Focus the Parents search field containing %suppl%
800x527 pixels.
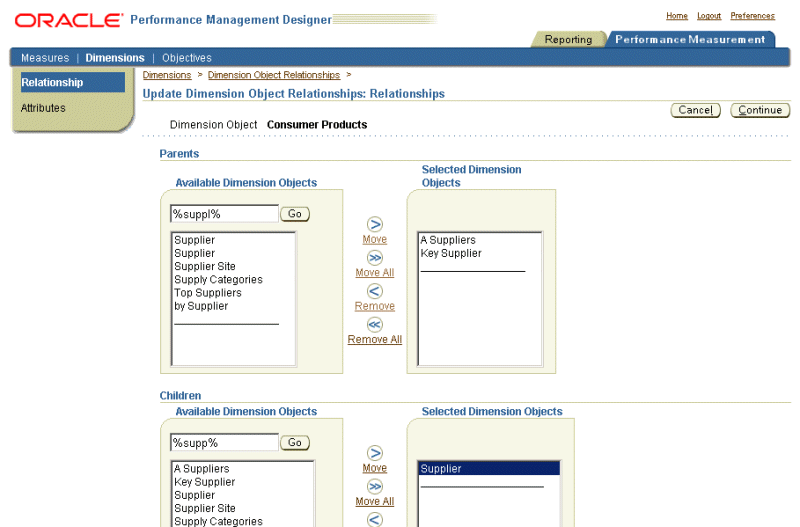(224, 214)
